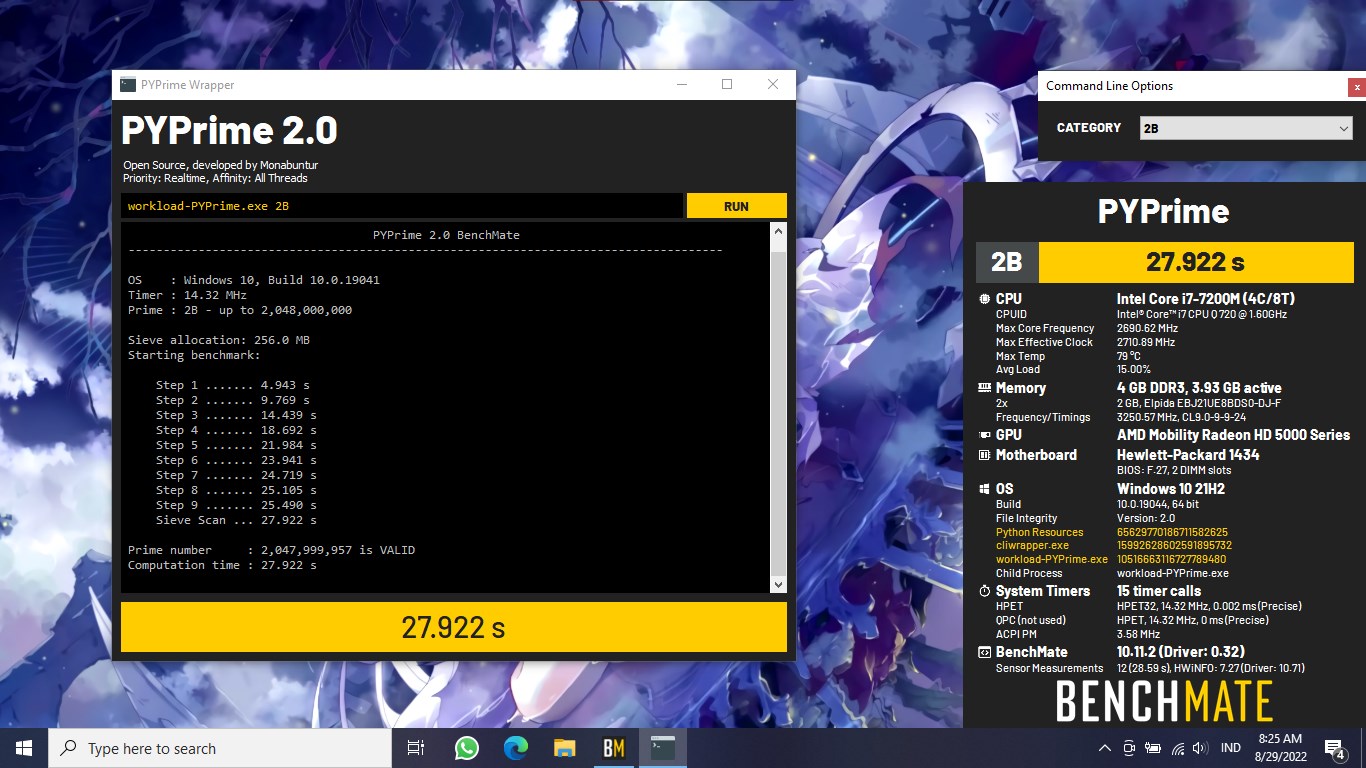Show hidden system tray icons
The image size is (1366, 768).
click(1105, 748)
